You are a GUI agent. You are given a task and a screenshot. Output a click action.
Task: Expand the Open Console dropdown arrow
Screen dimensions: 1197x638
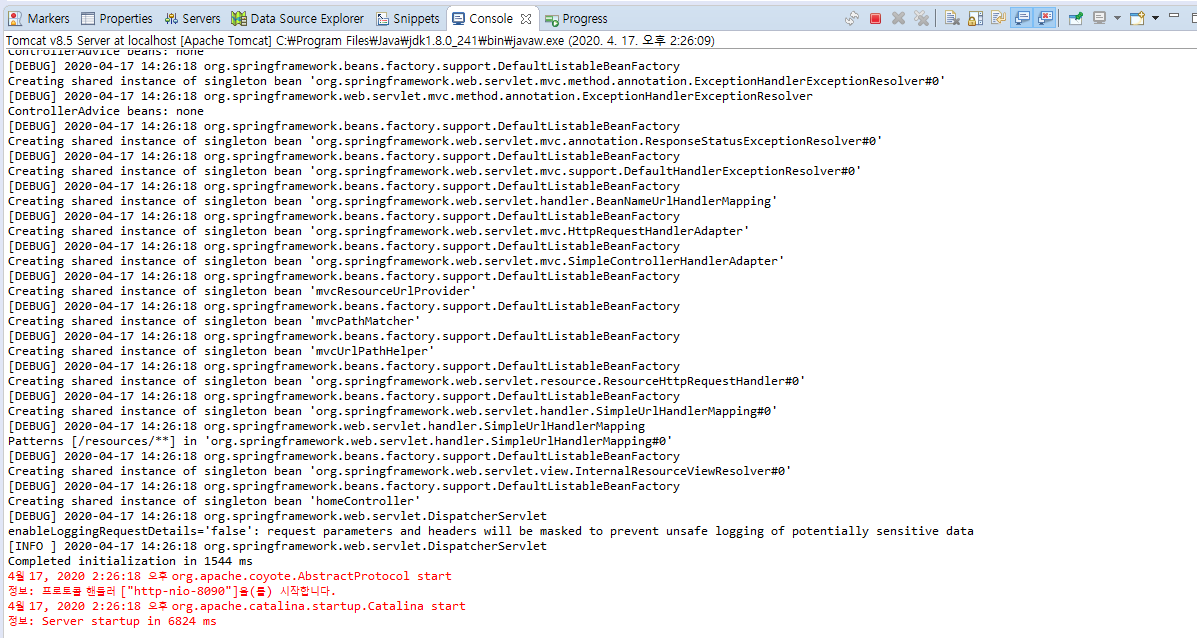pos(1155,18)
